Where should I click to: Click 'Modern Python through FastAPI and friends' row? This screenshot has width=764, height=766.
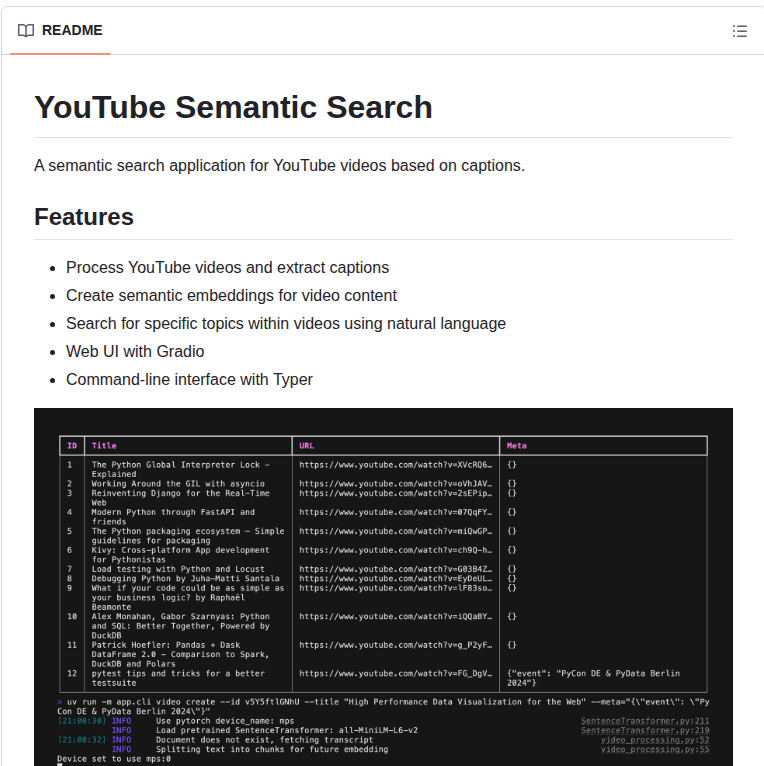[x=173, y=517]
